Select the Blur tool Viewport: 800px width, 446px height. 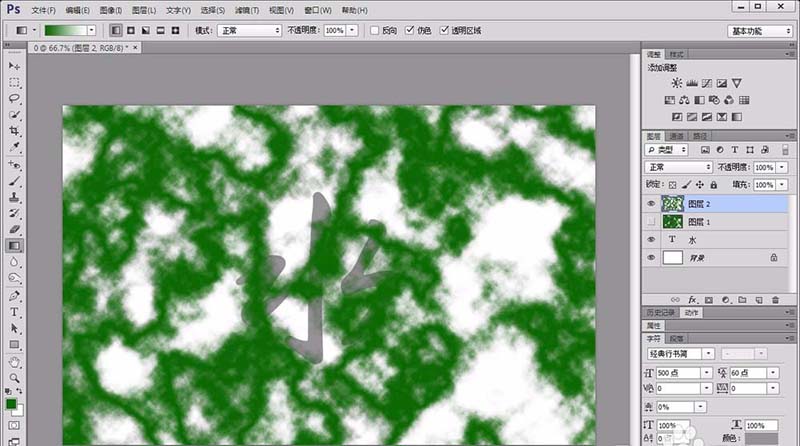point(14,262)
